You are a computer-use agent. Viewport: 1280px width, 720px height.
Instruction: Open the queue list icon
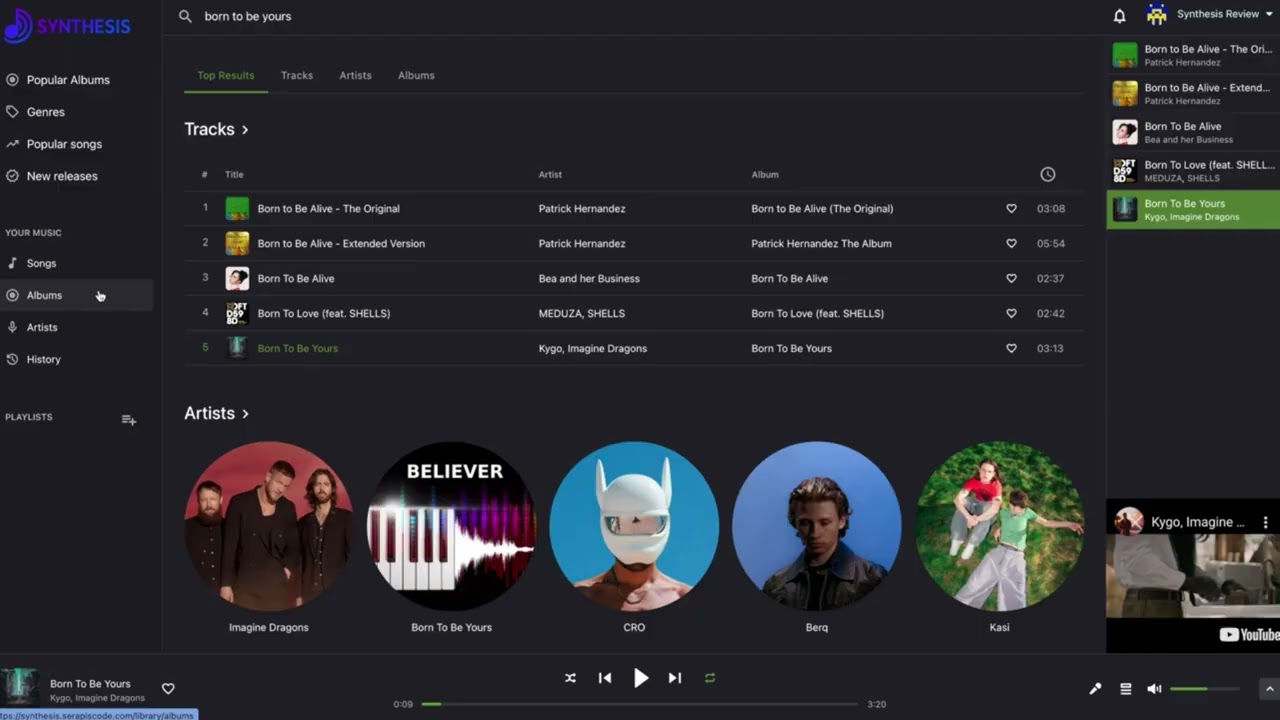tap(1125, 689)
